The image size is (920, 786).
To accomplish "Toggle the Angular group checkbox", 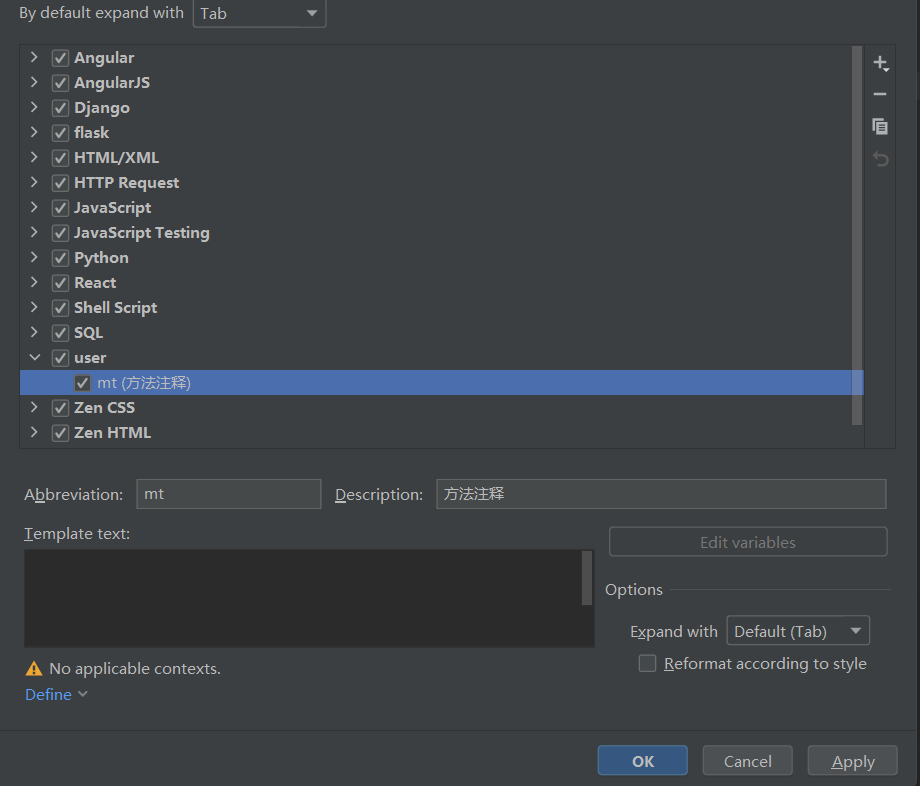I will pos(60,58).
